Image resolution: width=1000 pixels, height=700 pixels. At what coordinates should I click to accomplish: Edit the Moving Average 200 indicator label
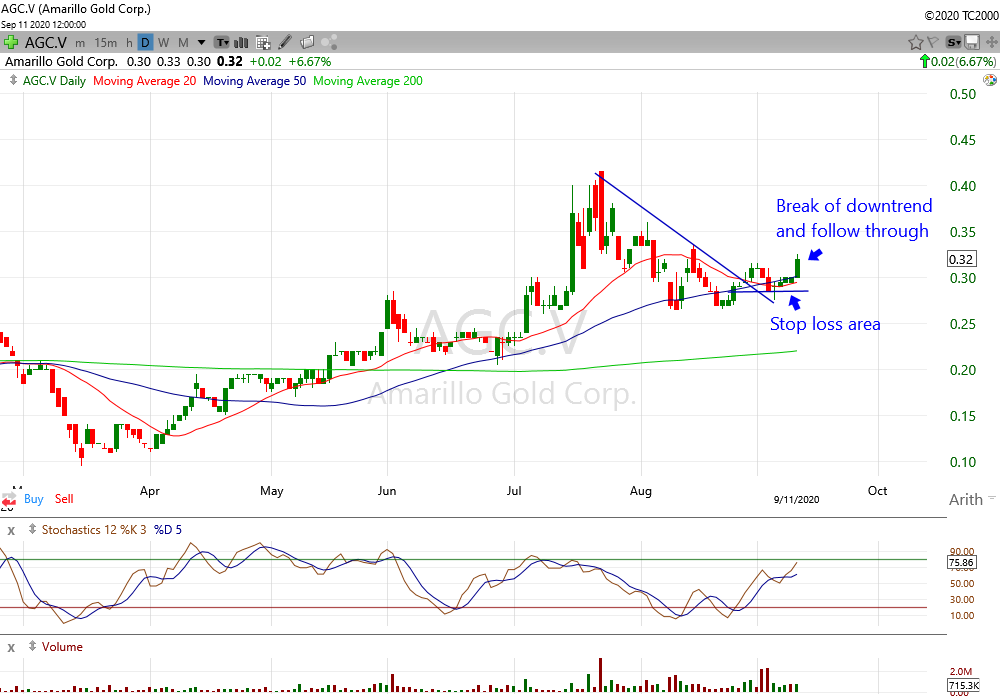[368, 81]
